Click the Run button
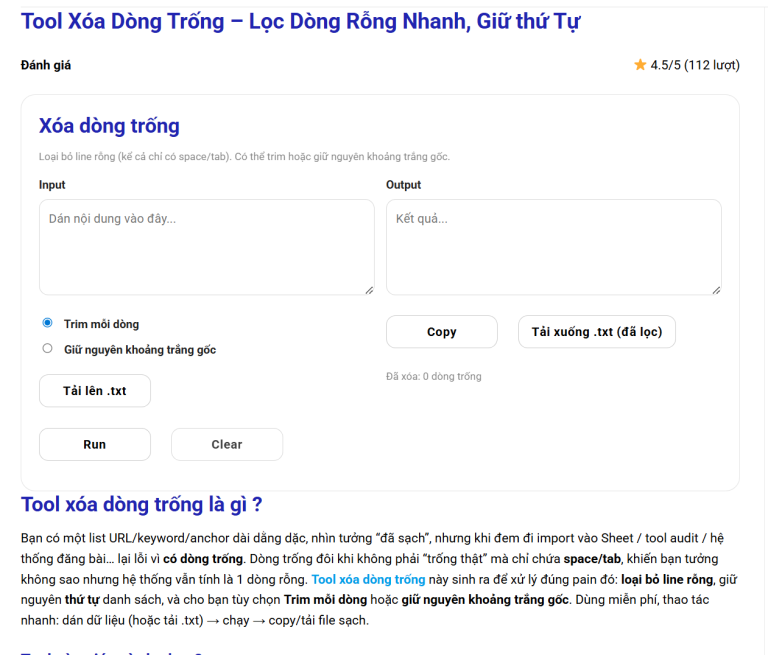 tap(95, 444)
